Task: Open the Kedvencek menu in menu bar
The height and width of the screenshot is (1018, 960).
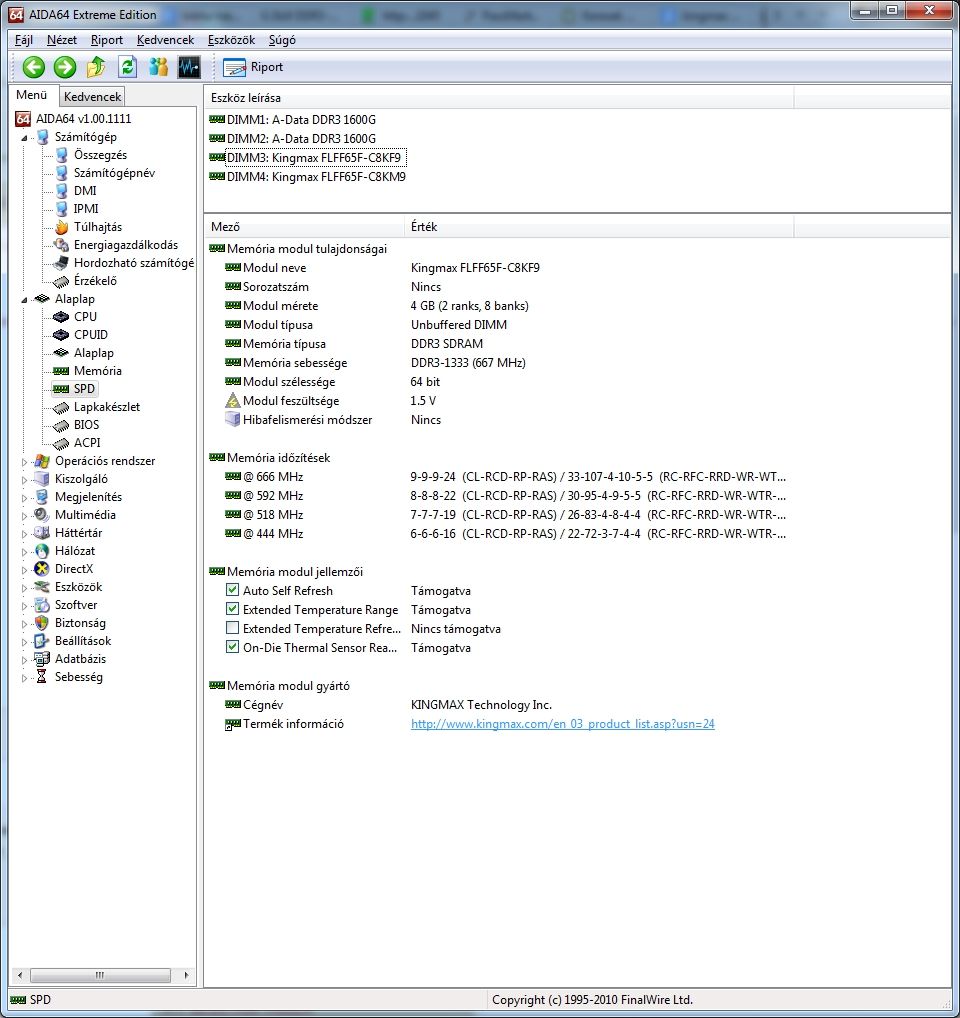Action: (166, 40)
